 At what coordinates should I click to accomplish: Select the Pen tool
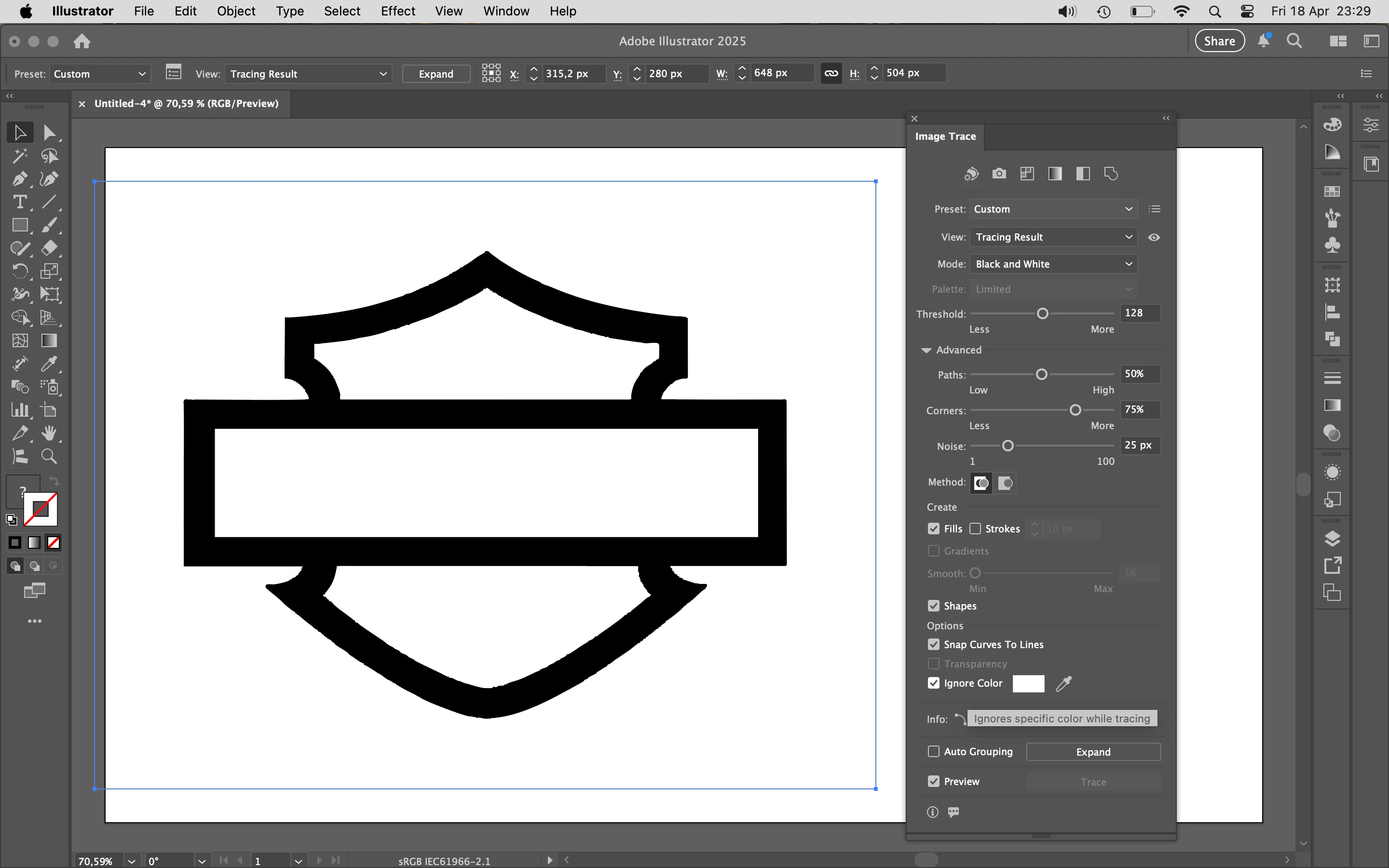(x=19, y=179)
